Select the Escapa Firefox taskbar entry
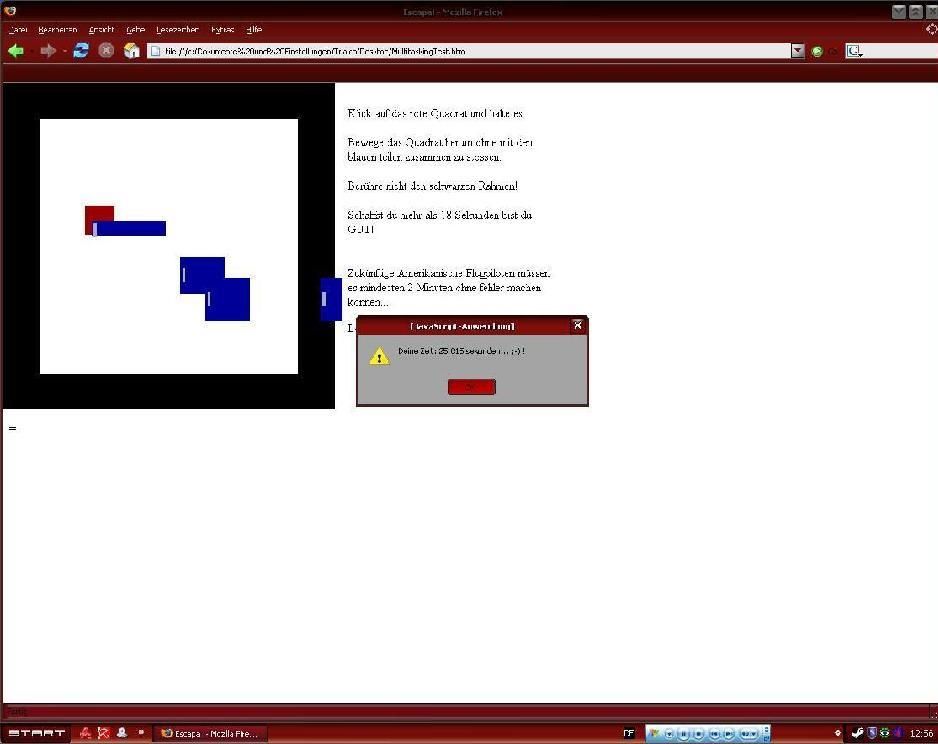The height and width of the screenshot is (744, 938). point(210,733)
